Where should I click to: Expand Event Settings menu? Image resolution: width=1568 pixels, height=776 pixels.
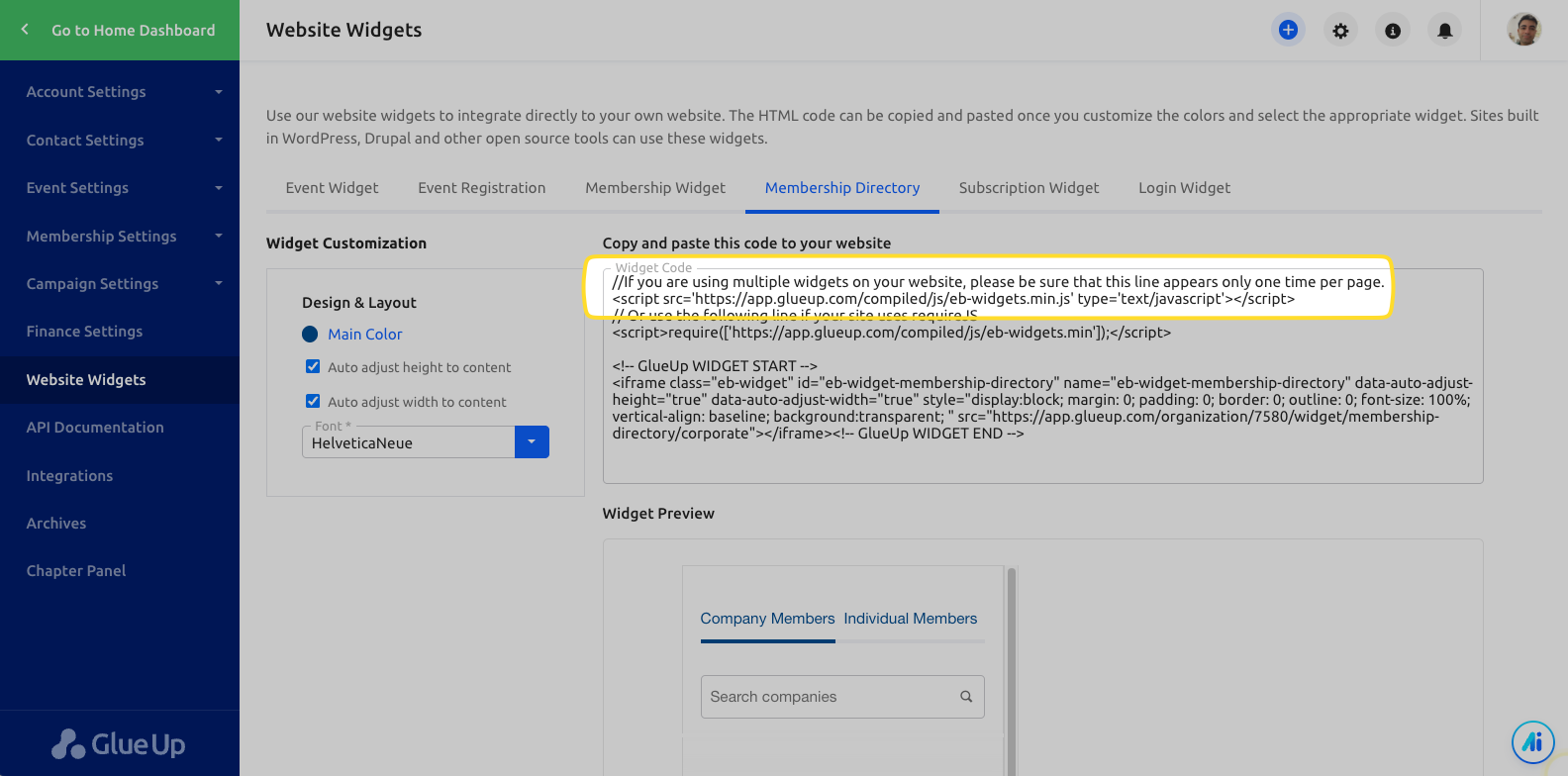point(120,188)
